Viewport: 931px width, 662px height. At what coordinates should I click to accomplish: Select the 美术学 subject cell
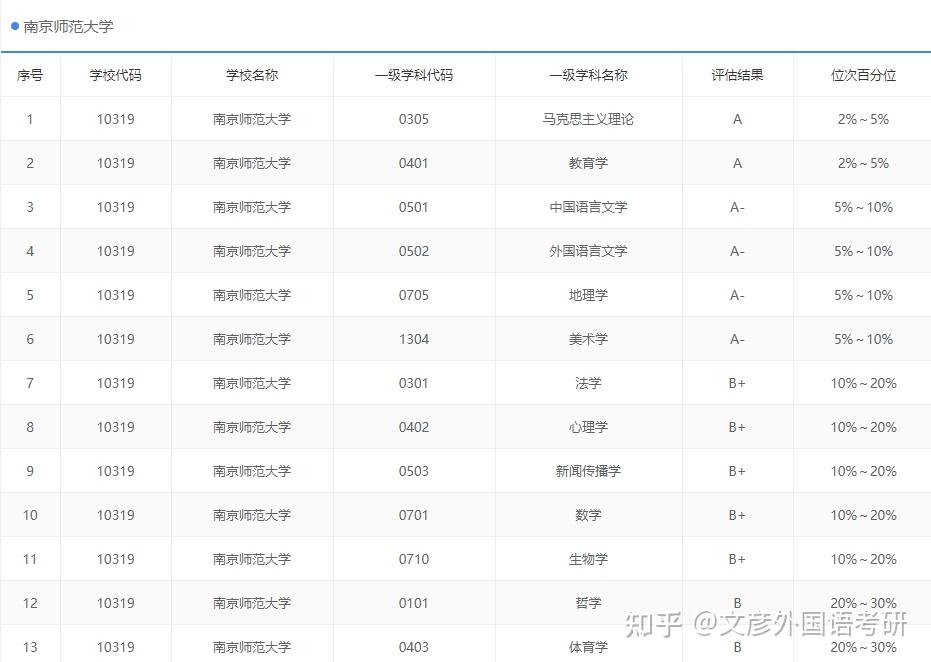click(588, 339)
